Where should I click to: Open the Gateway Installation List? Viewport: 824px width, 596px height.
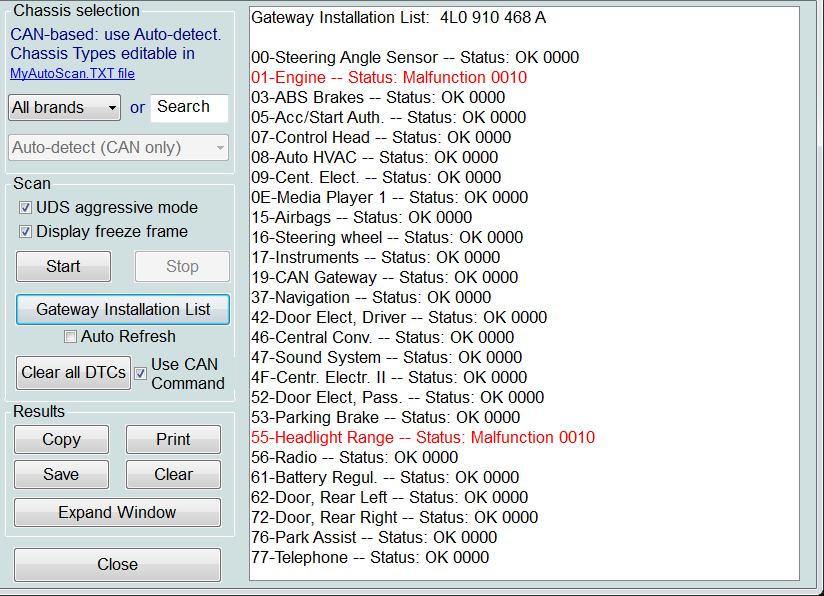point(122,309)
